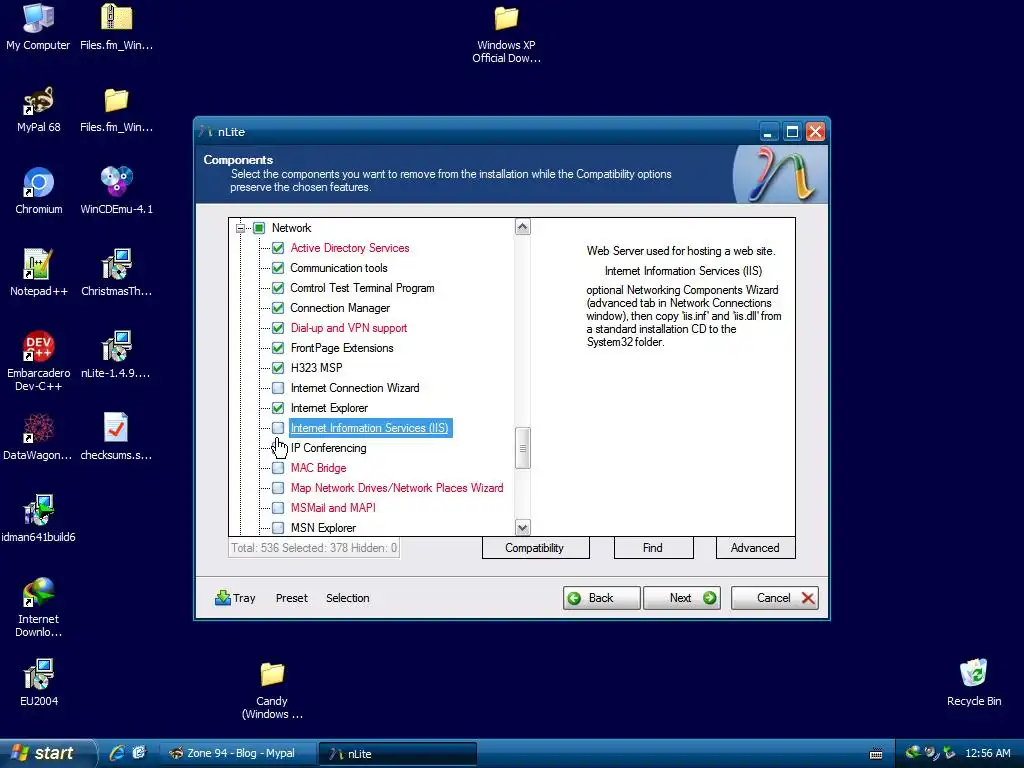This screenshot has width=1024, height=768.
Task: Go Back to previous step
Action: tap(601, 598)
